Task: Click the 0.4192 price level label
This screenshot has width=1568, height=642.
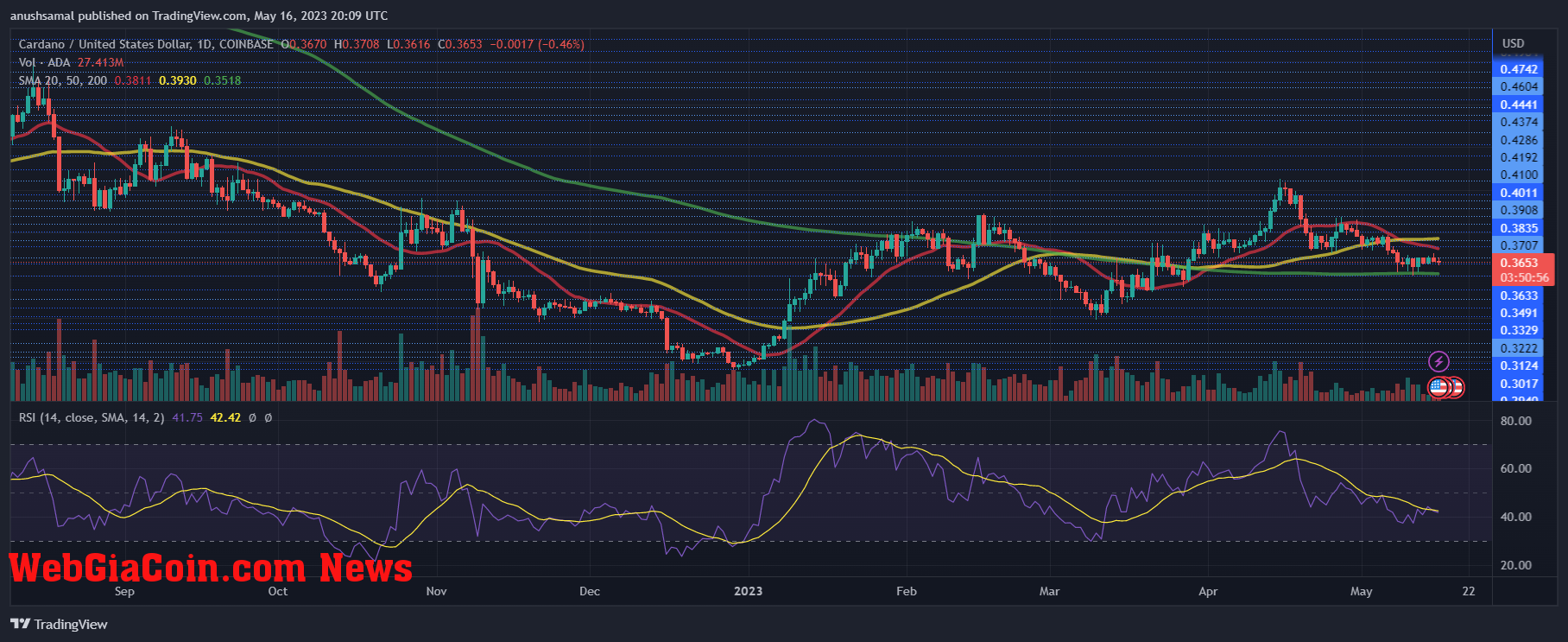Action: pyautogui.click(x=1519, y=157)
